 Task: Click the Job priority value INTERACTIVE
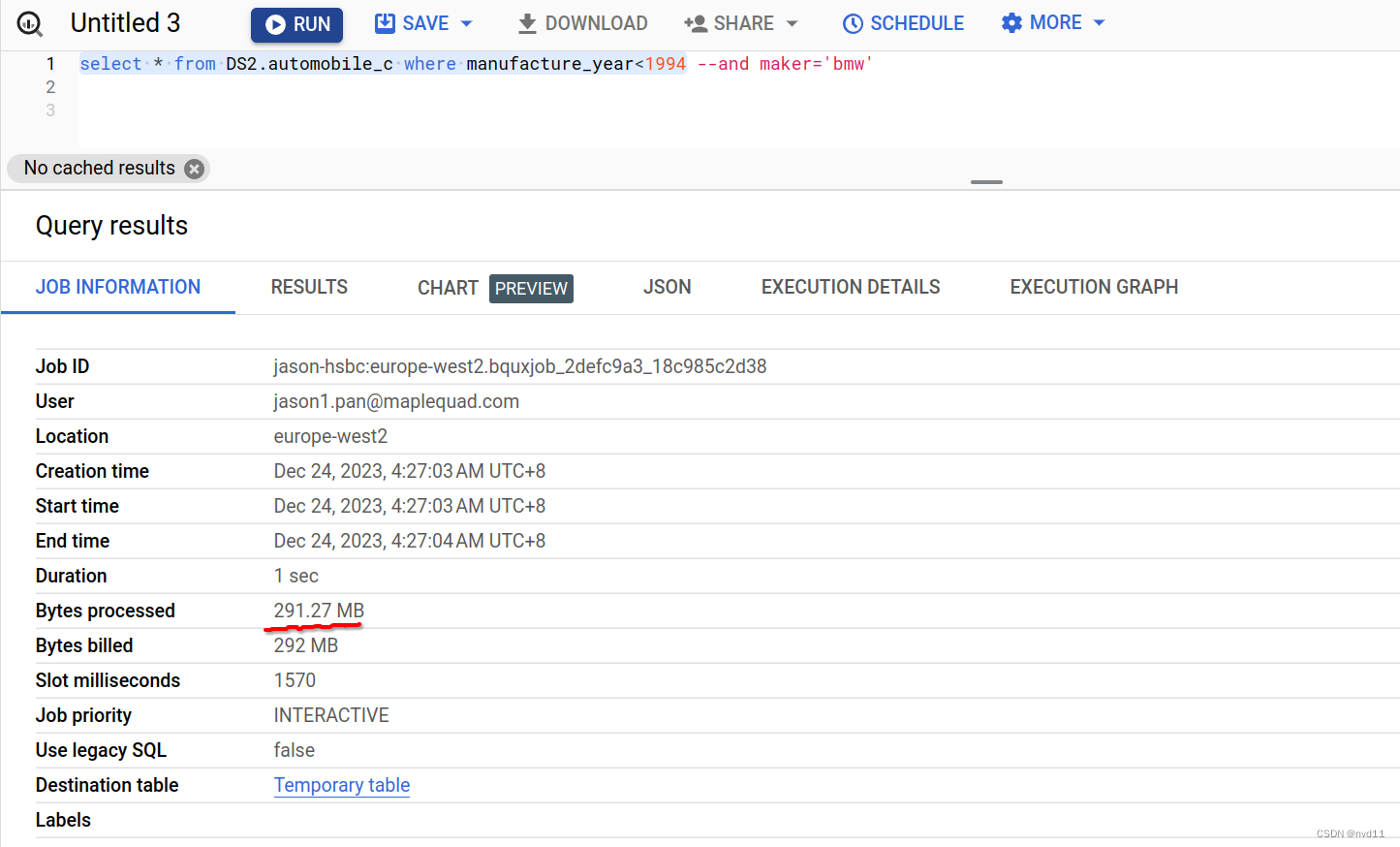pyautogui.click(x=331, y=715)
